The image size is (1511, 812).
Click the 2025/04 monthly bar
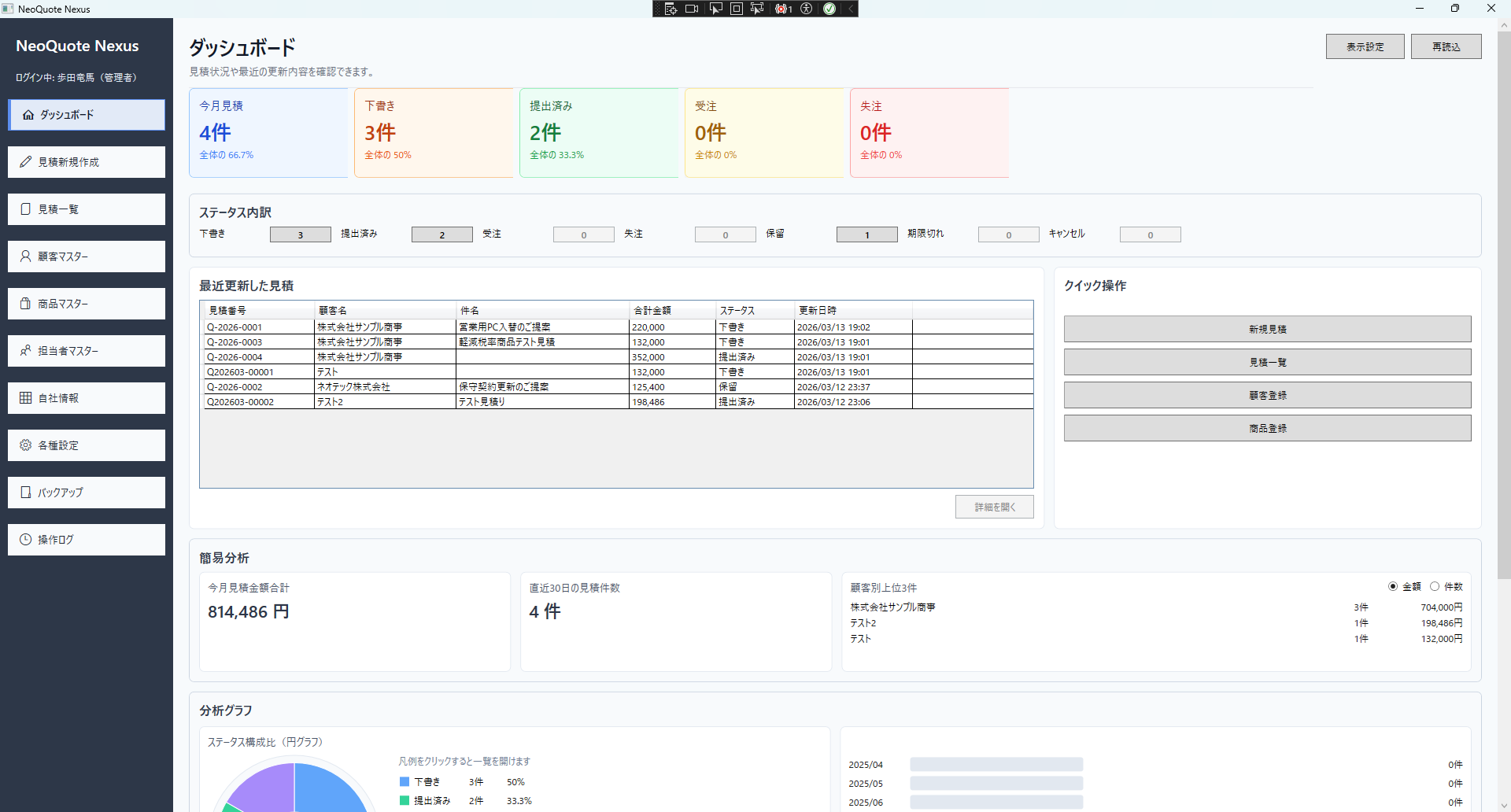coord(996,765)
